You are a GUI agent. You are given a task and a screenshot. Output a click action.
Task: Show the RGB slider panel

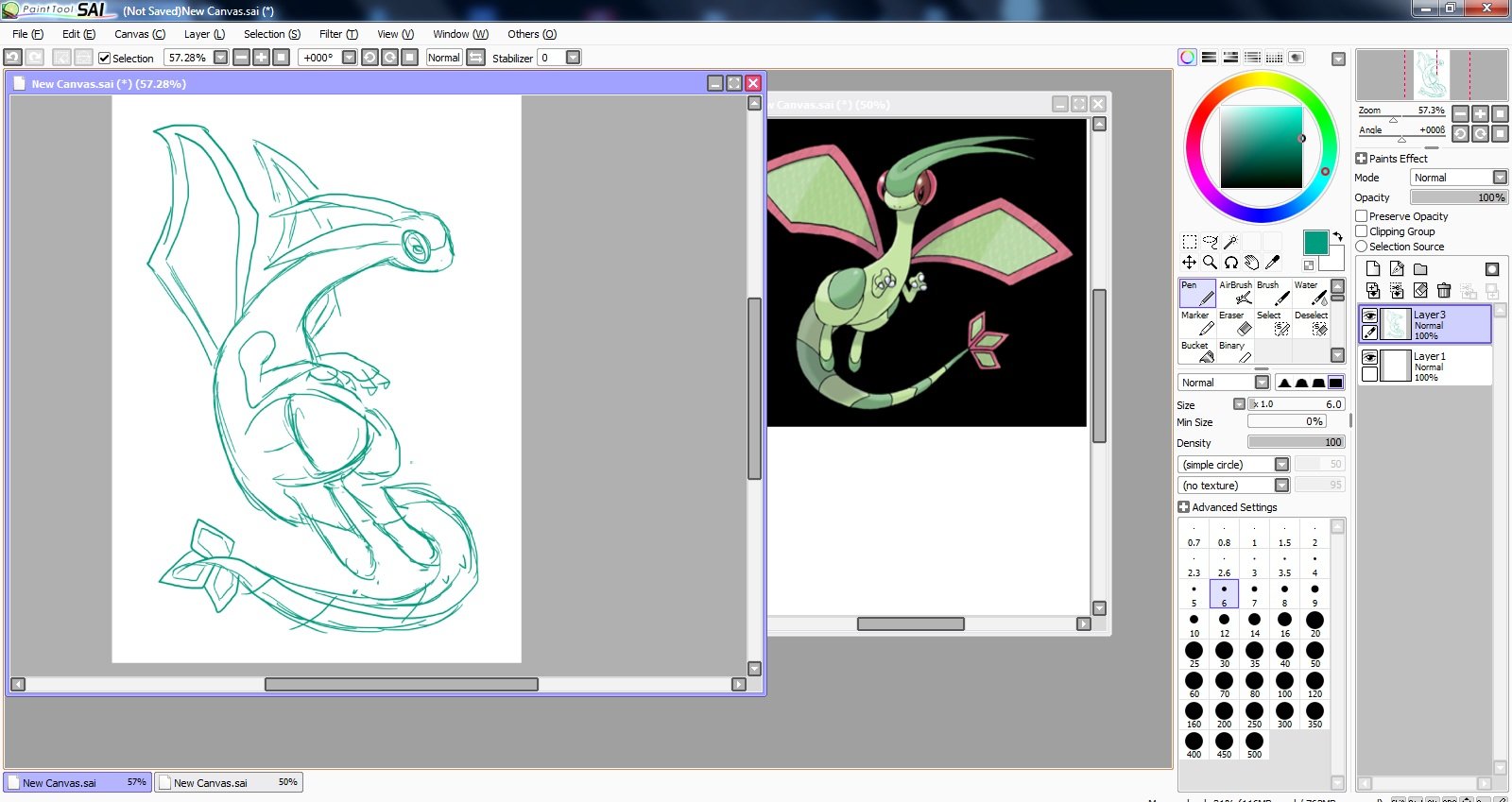[1210, 58]
